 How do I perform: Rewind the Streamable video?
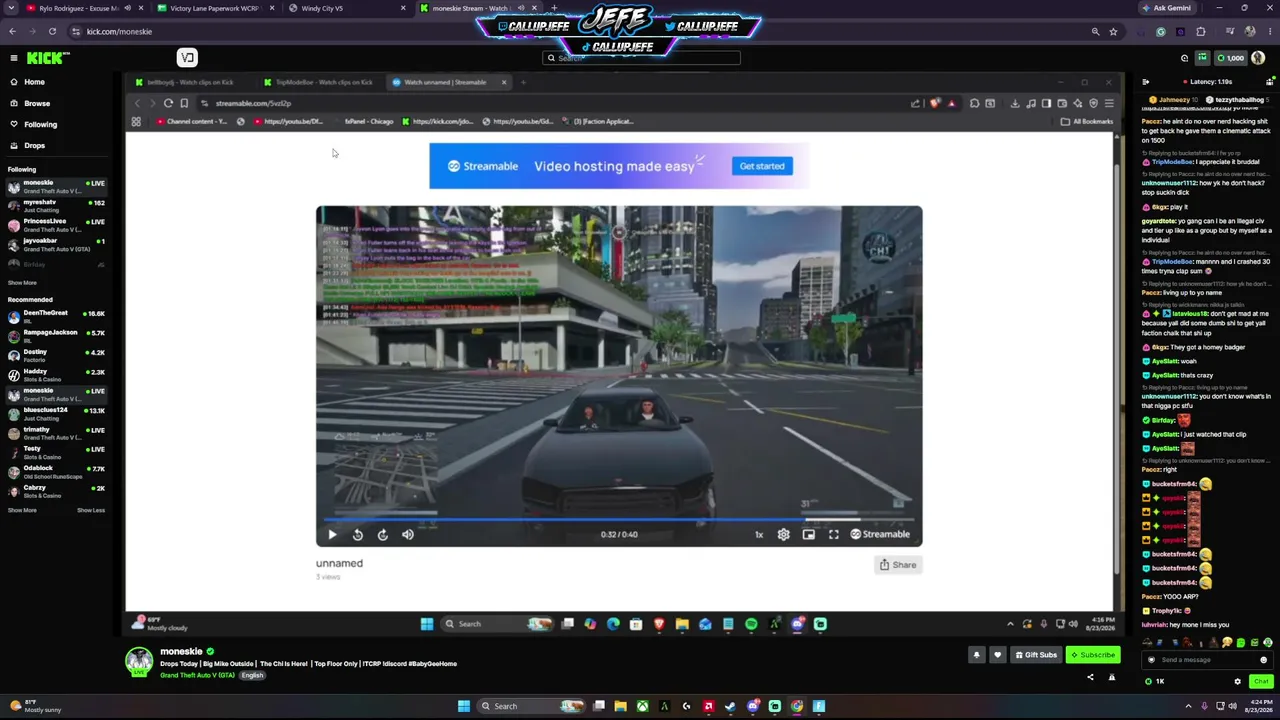pyautogui.click(x=357, y=535)
